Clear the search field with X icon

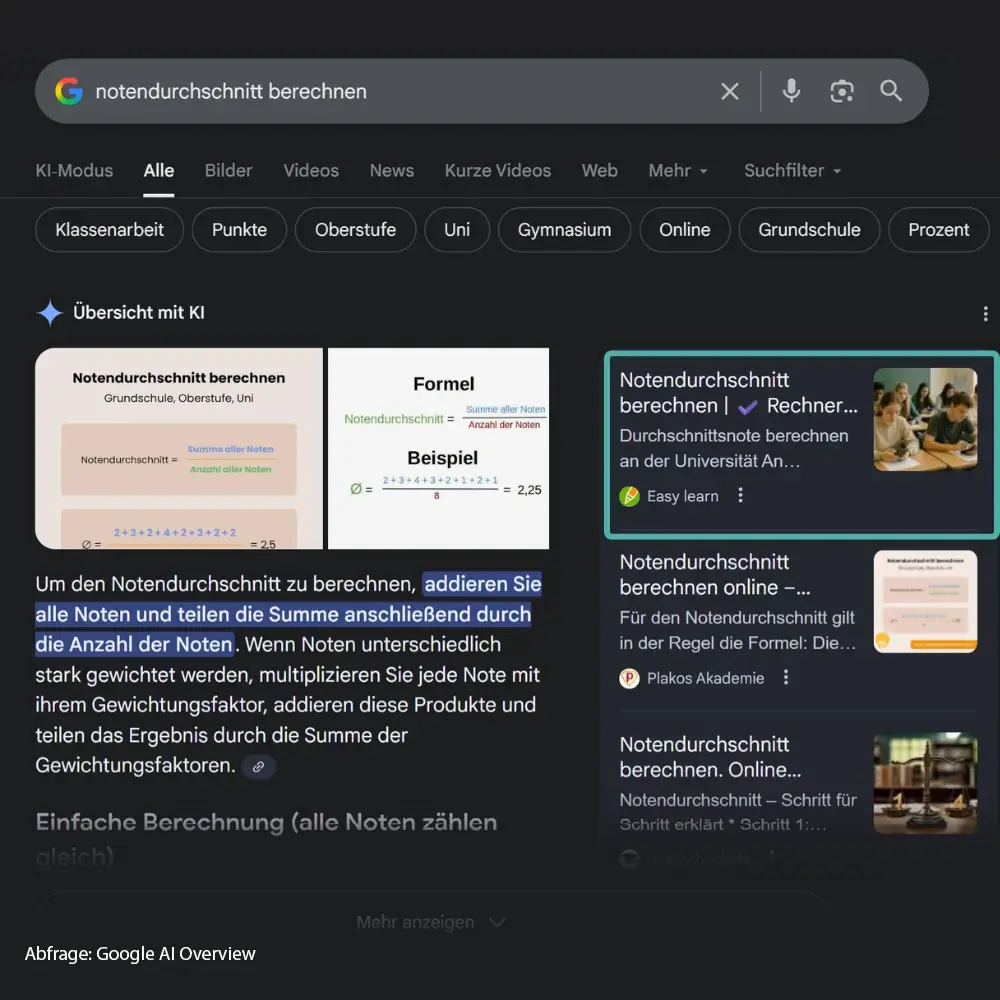point(730,92)
